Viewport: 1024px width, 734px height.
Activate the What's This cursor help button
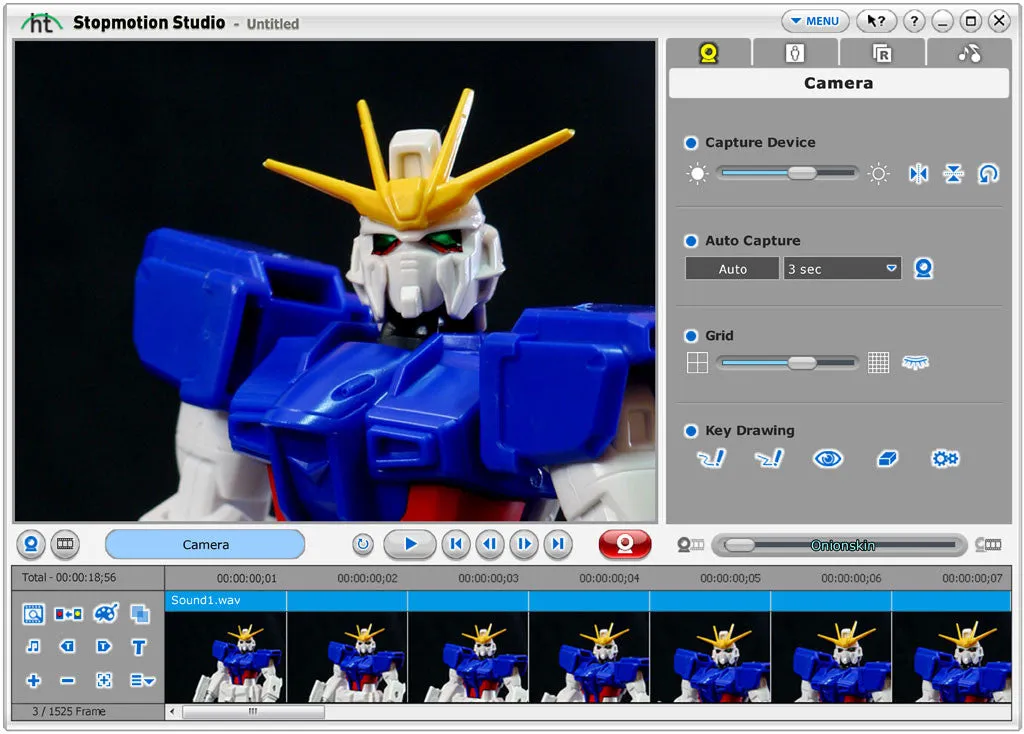pos(876,21)
